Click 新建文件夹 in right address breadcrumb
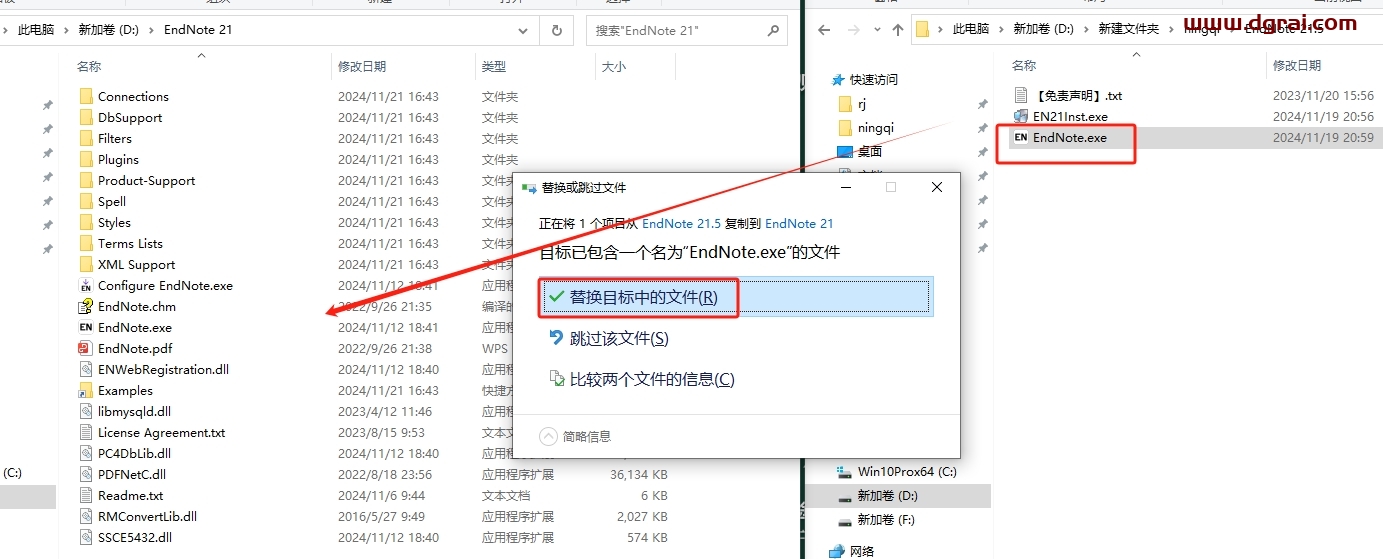The image size is (1383, 559). point(1127,29)
